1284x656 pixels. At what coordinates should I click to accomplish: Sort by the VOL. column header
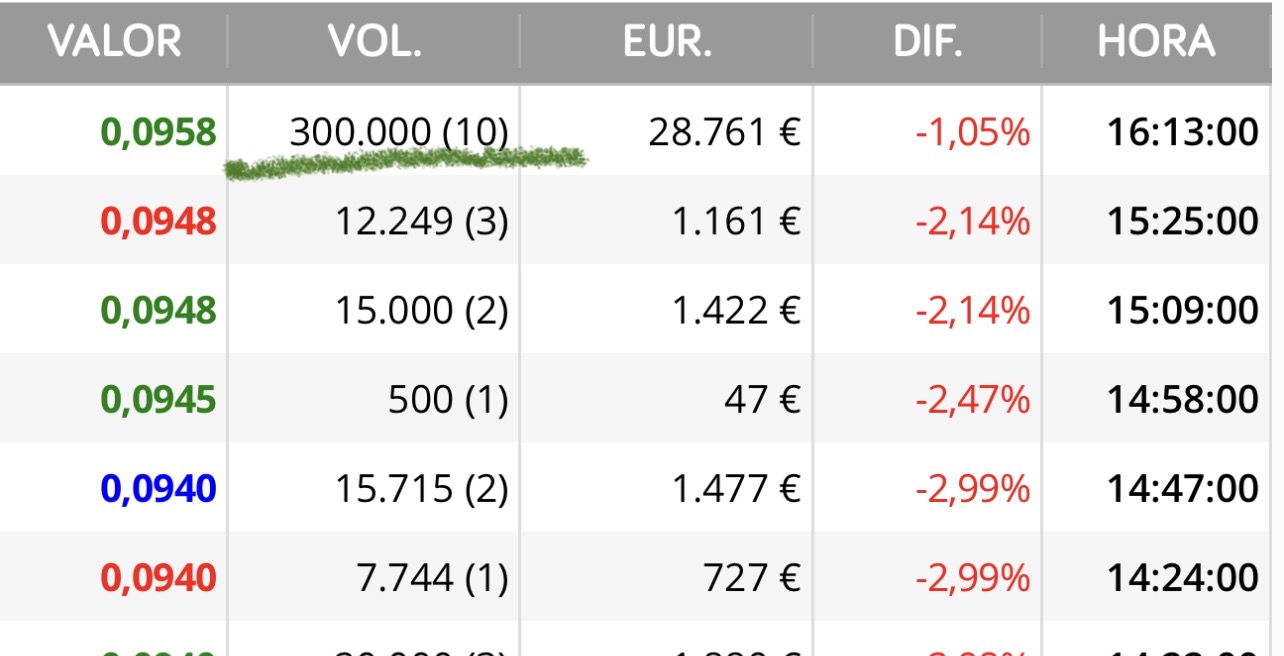point(374,42)
